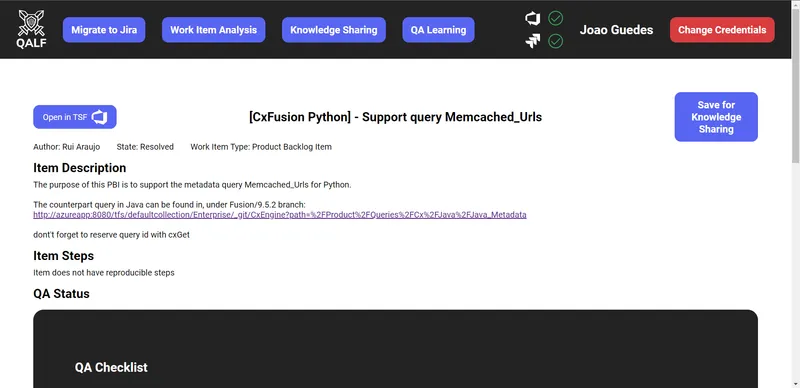The width and height of the screenshot is (800, 388).
Task: Click the State: Resolved label
Action: (145, 147)
